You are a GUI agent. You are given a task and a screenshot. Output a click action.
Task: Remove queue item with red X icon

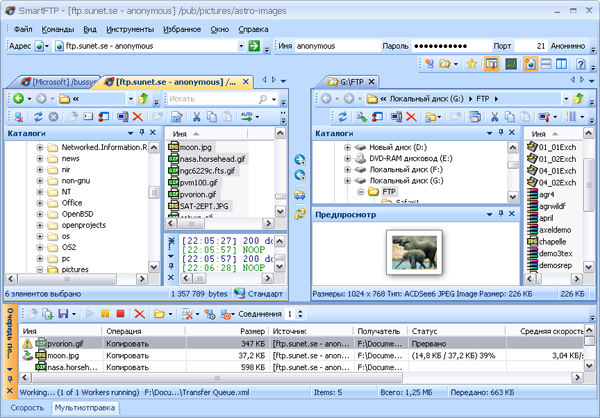140,314
